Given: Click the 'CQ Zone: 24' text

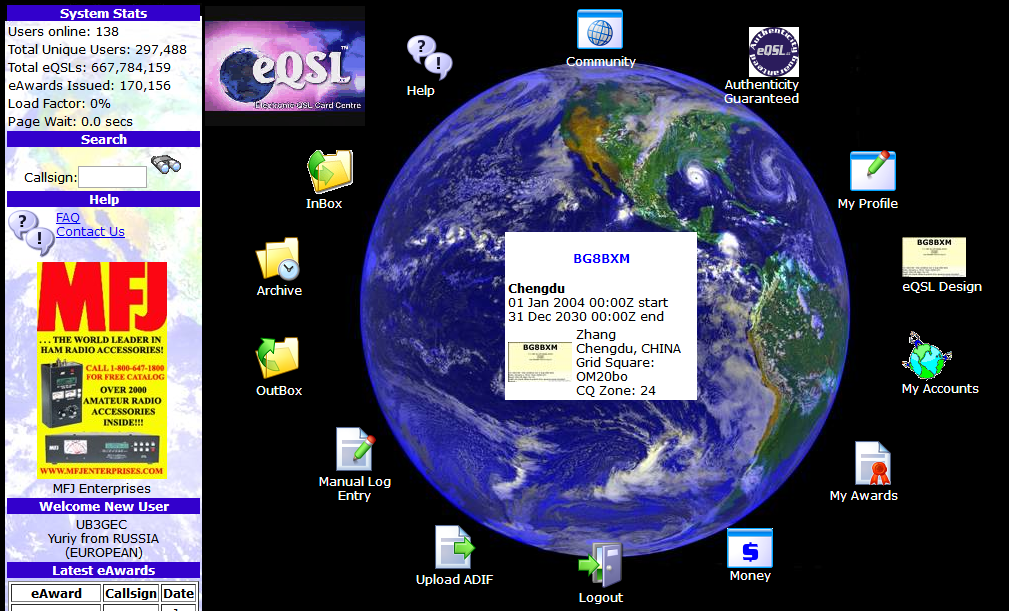Looking at the screenshot, I should 616,390.
